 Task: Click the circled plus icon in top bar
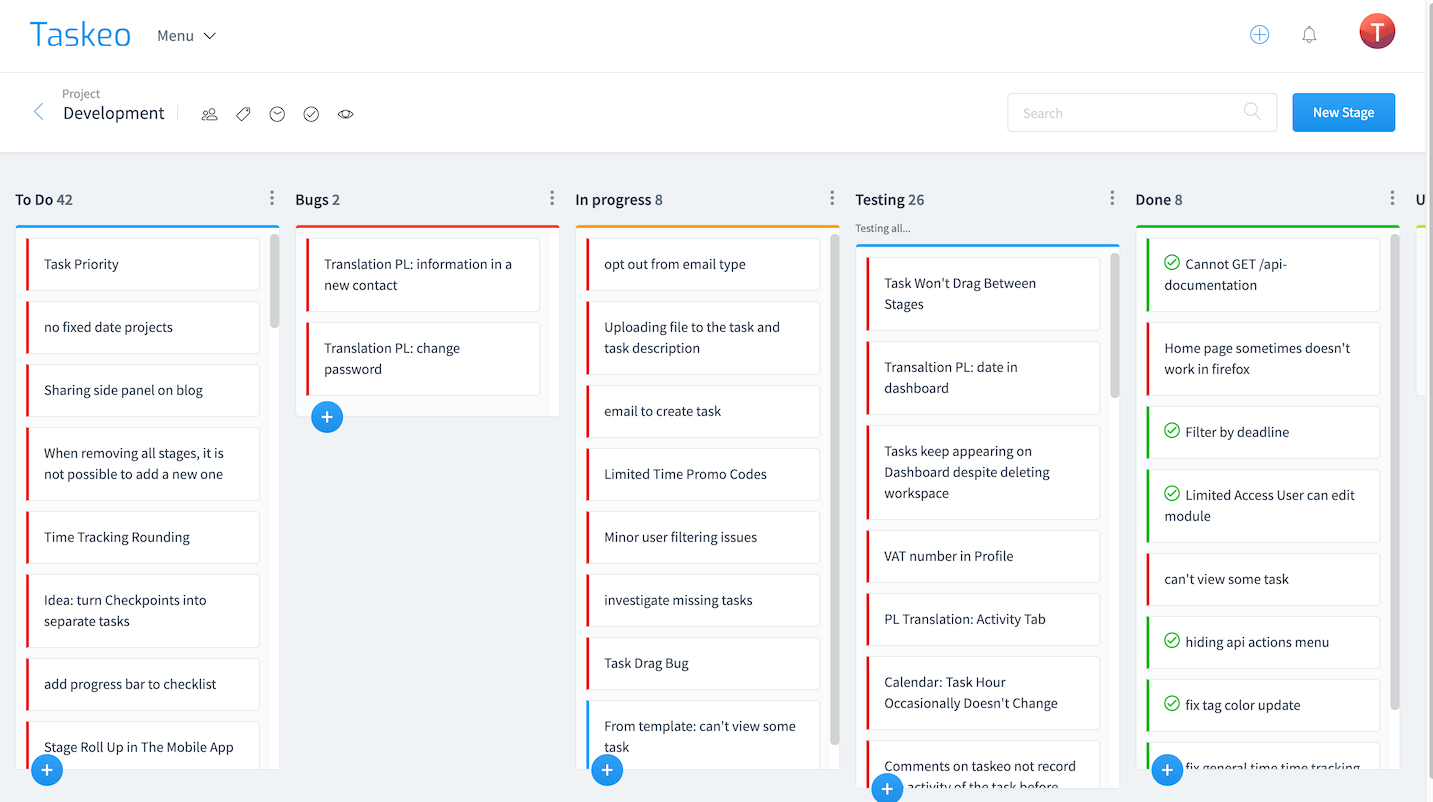(1259, 35)
